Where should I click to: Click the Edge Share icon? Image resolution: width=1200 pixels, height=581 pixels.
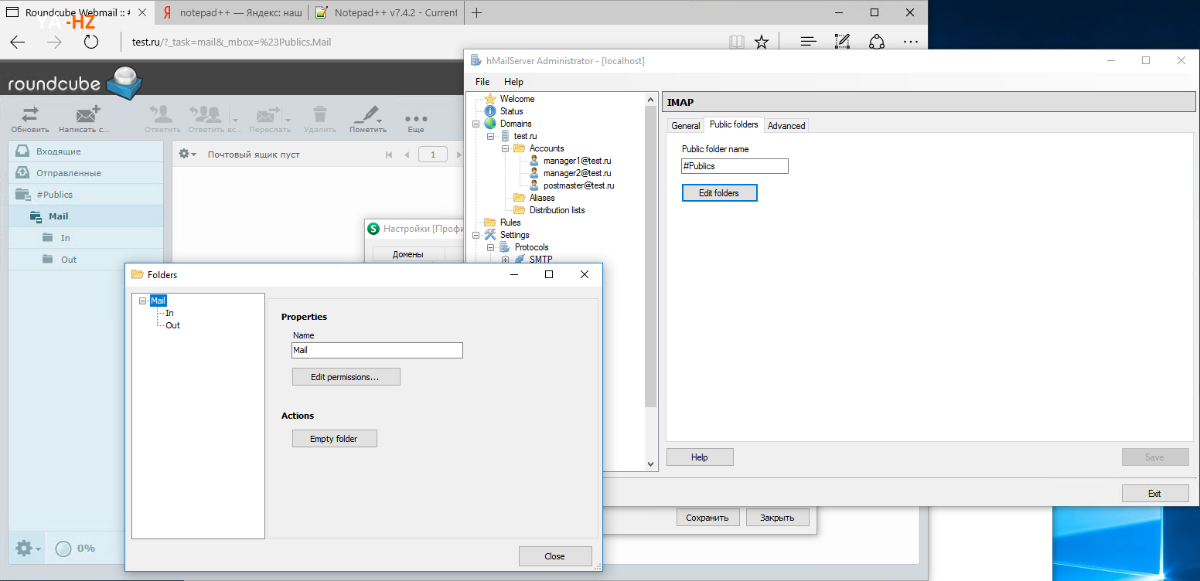coord(876,42)
